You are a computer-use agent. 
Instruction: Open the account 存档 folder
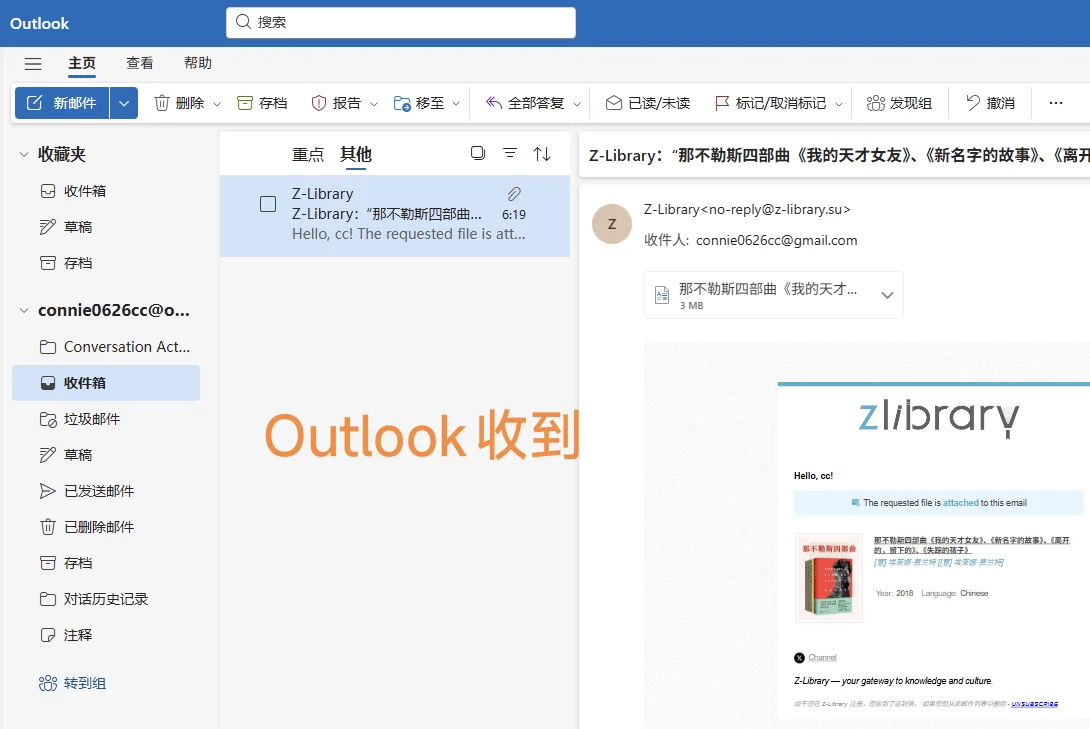(x=106, y=564)
